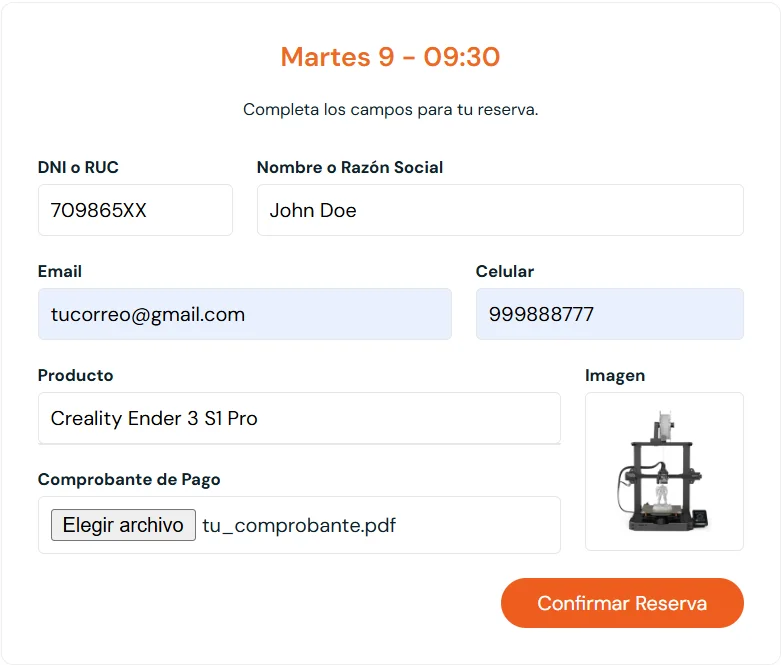This screenshot has height=665, width=781.
Task: Click empty space right of the tu_comprobante.pdf name
Action: 480,525
